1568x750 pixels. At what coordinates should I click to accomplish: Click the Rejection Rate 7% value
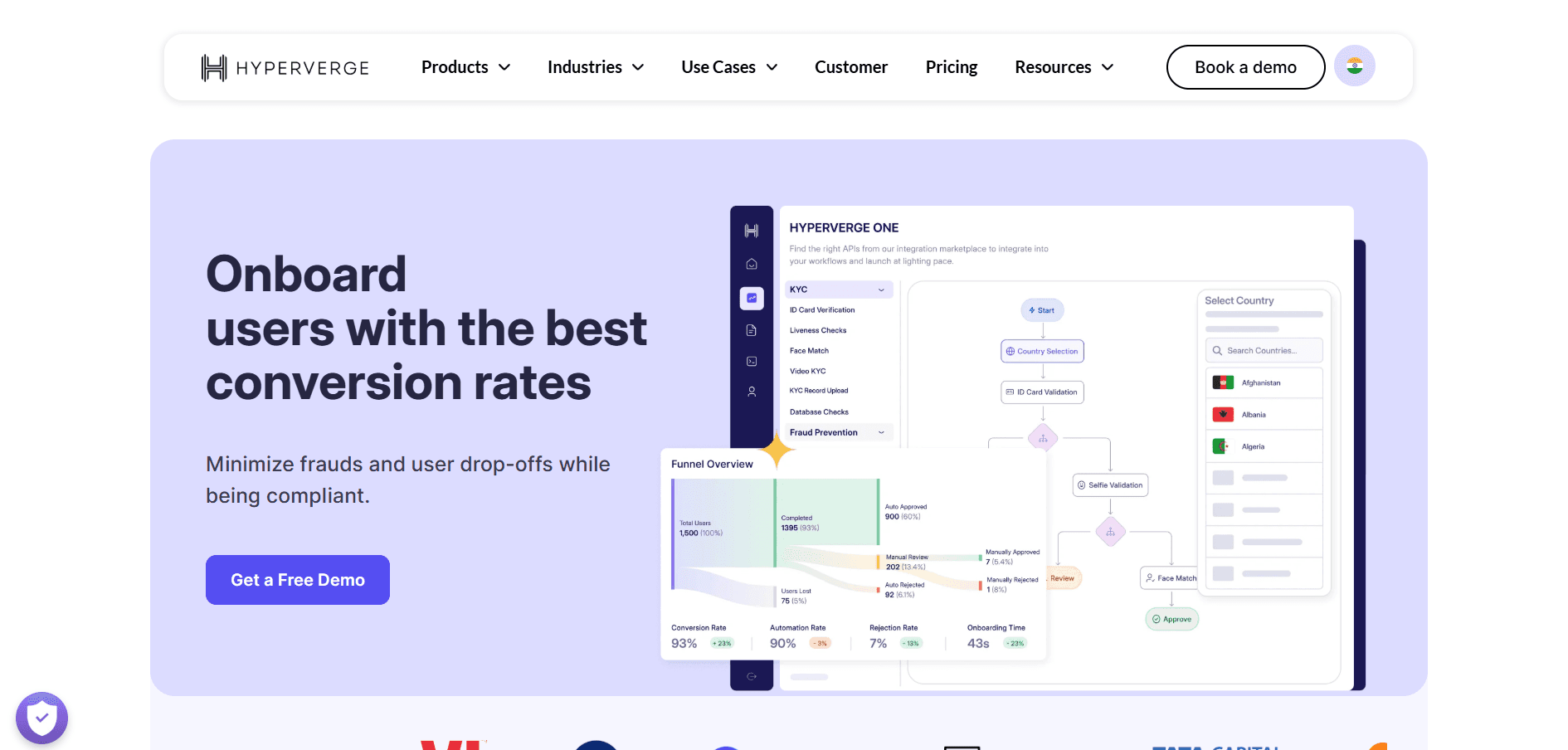[x=878, y=644]
